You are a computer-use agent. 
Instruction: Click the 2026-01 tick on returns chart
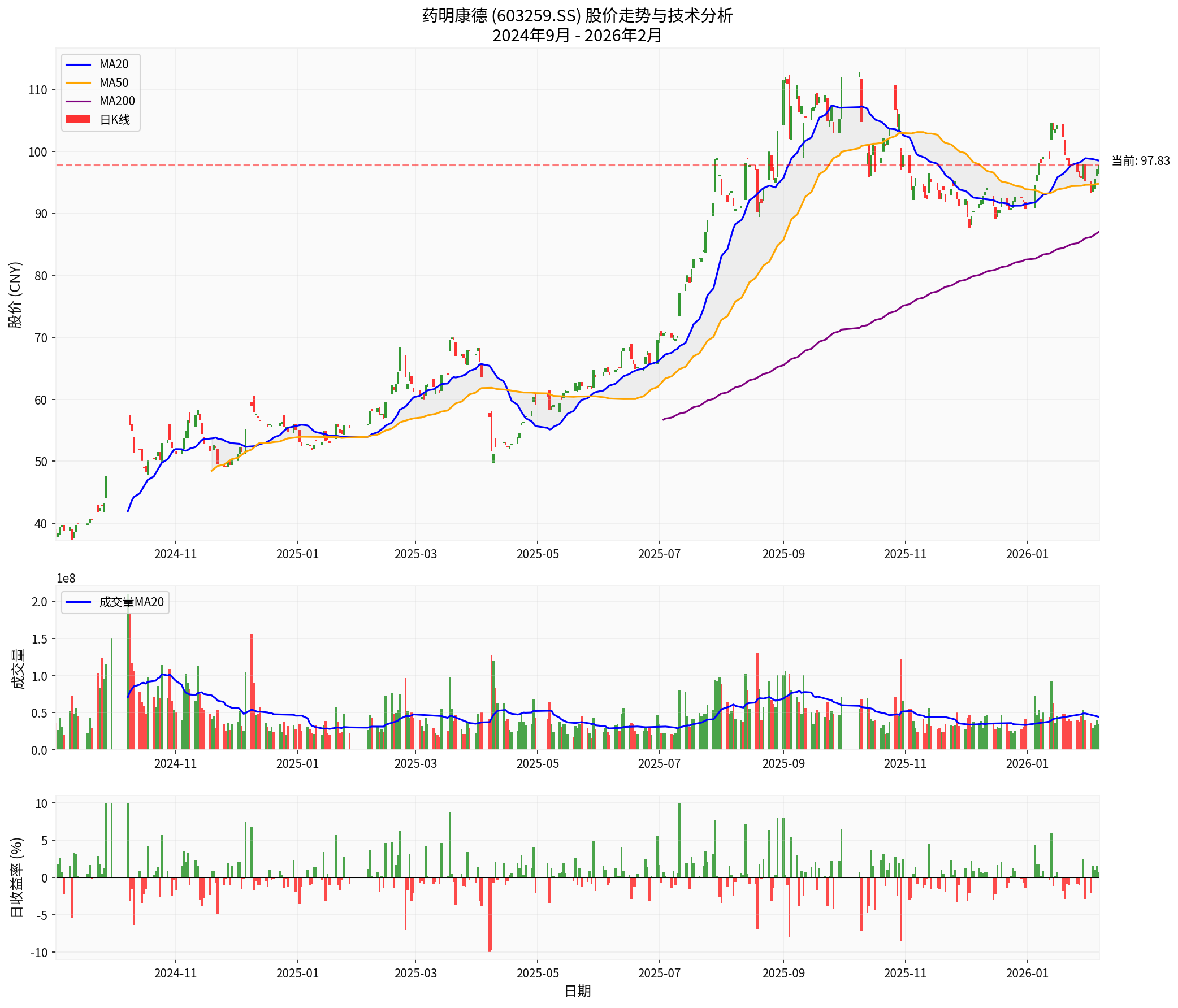pos(1026,973)
